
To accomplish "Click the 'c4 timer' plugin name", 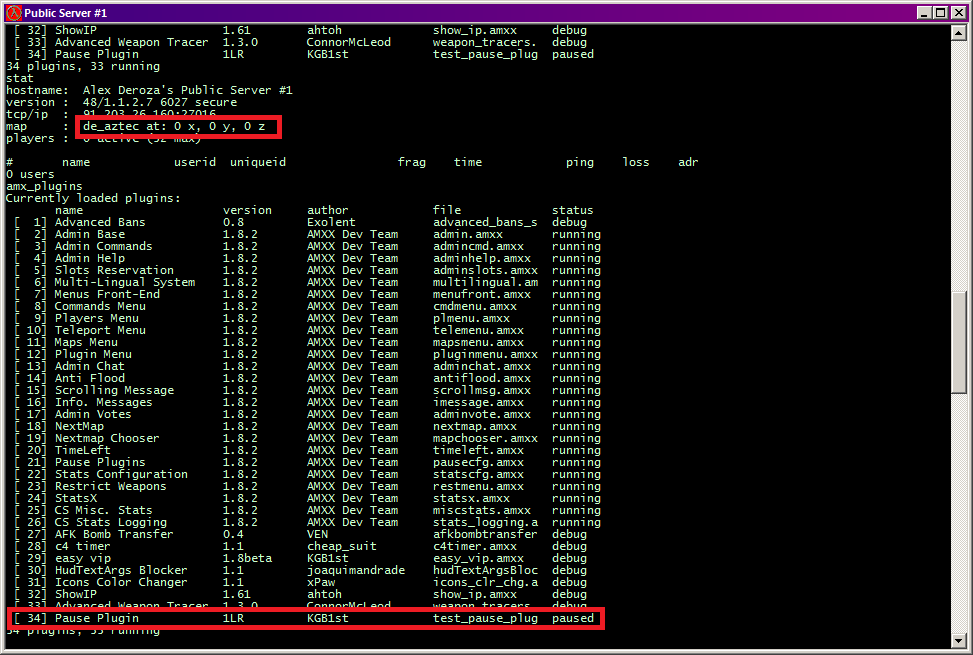I will (x=83, y=546).
